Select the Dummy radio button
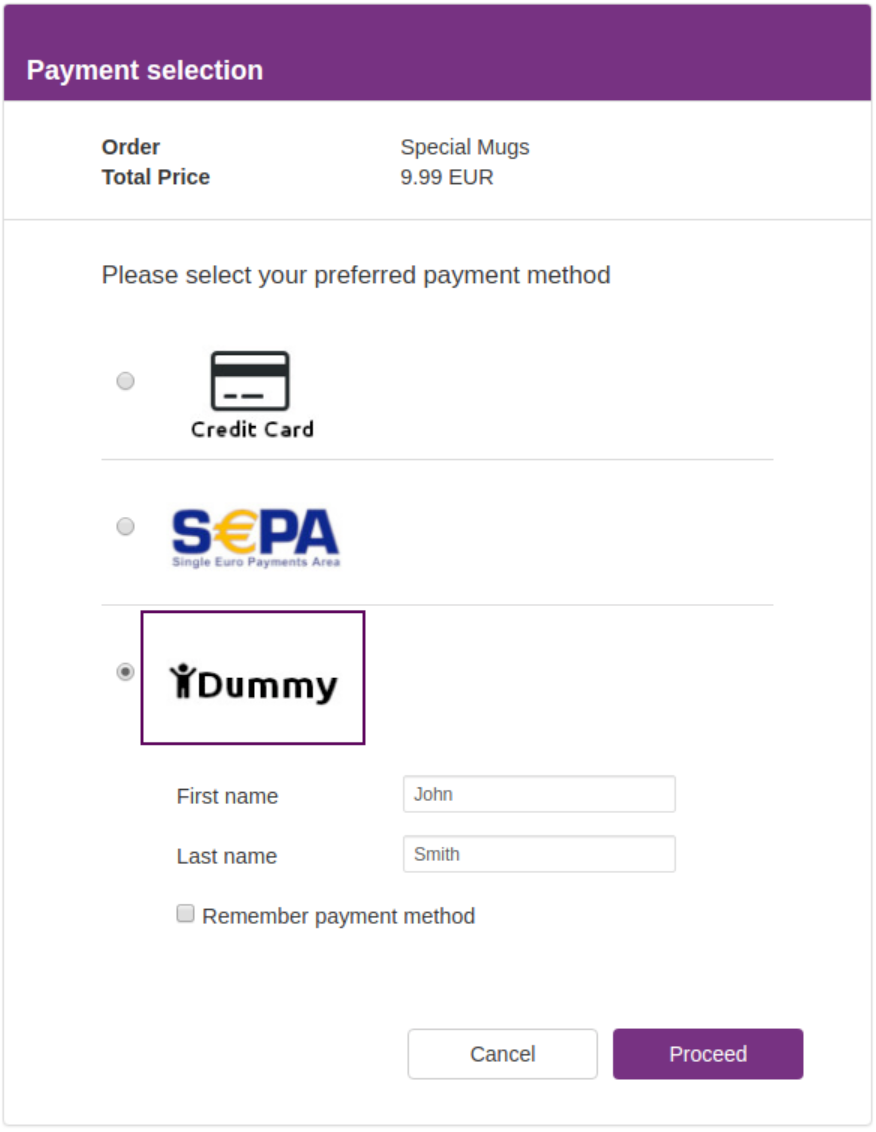The image size is (876, 1132). click(125, 672)
